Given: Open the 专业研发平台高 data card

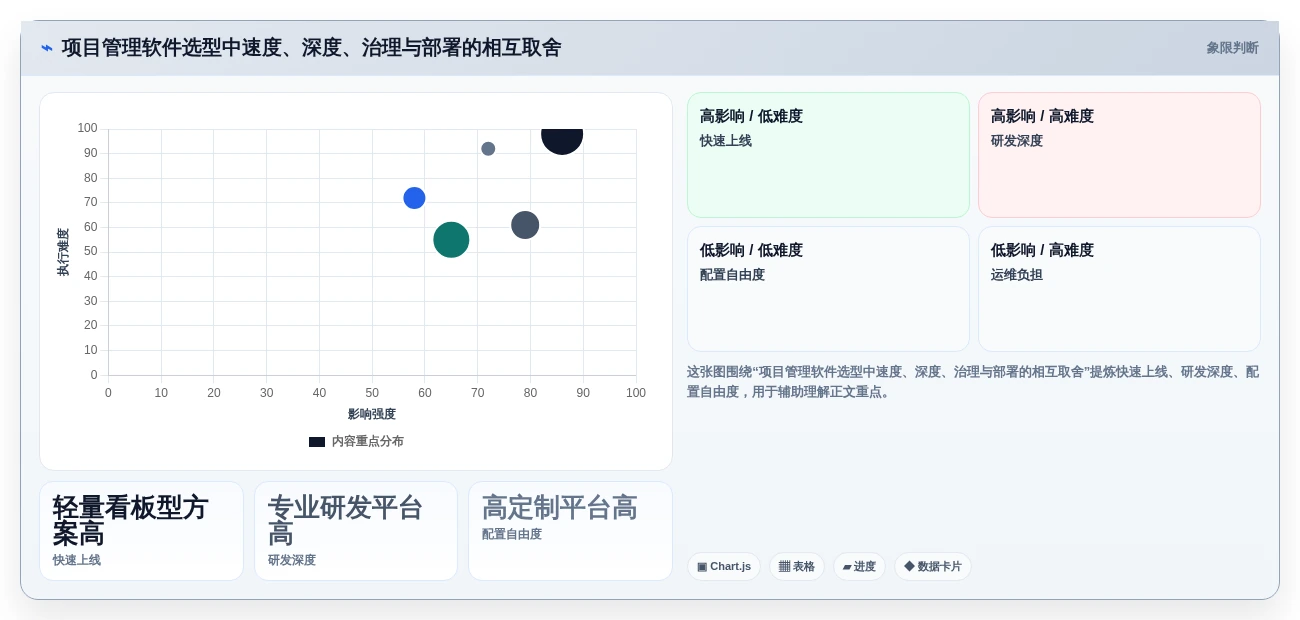Looking at the screenshot, I should [356, 531].
